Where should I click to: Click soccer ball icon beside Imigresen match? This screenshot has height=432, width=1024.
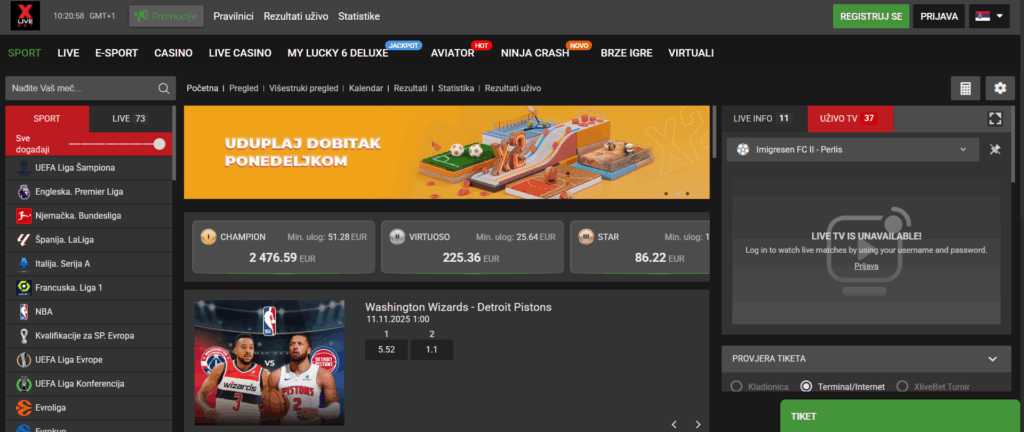pos(743,149)
